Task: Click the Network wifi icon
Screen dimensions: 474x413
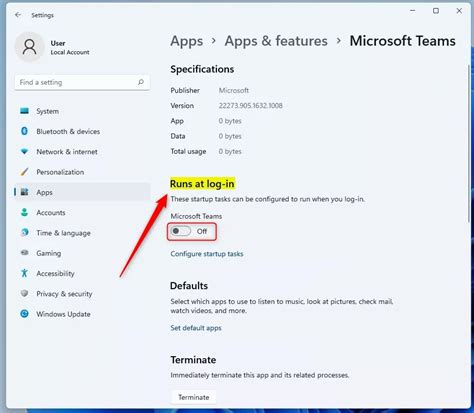Action: coord(24,152)
